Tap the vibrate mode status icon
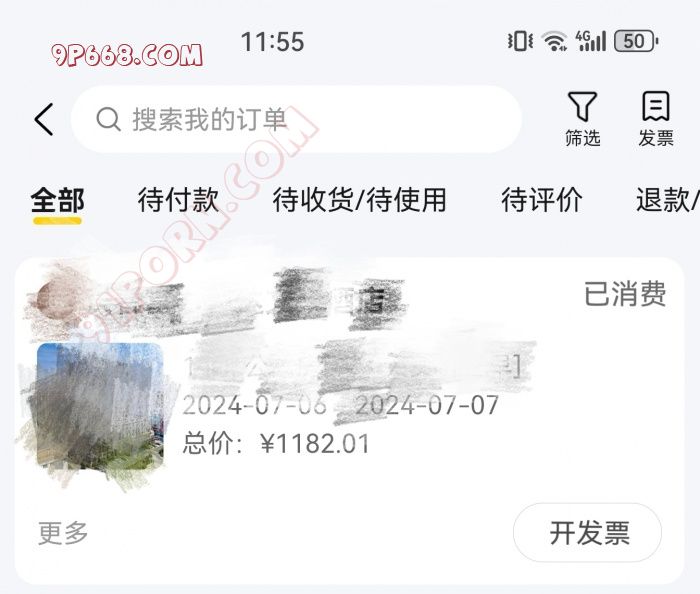 (x=520, y=42)
